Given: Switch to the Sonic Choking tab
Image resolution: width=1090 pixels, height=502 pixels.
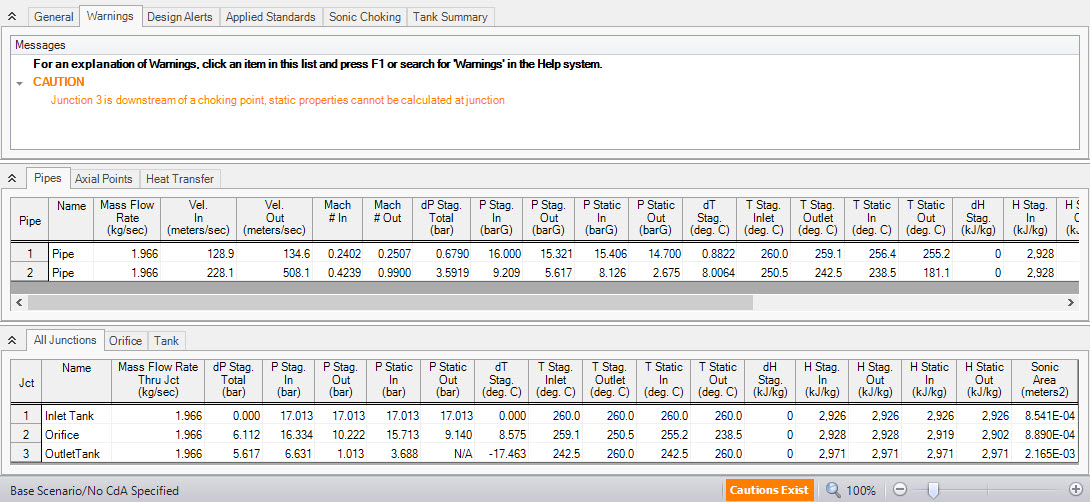Looking at the screenshot, I should coord(366,17).
